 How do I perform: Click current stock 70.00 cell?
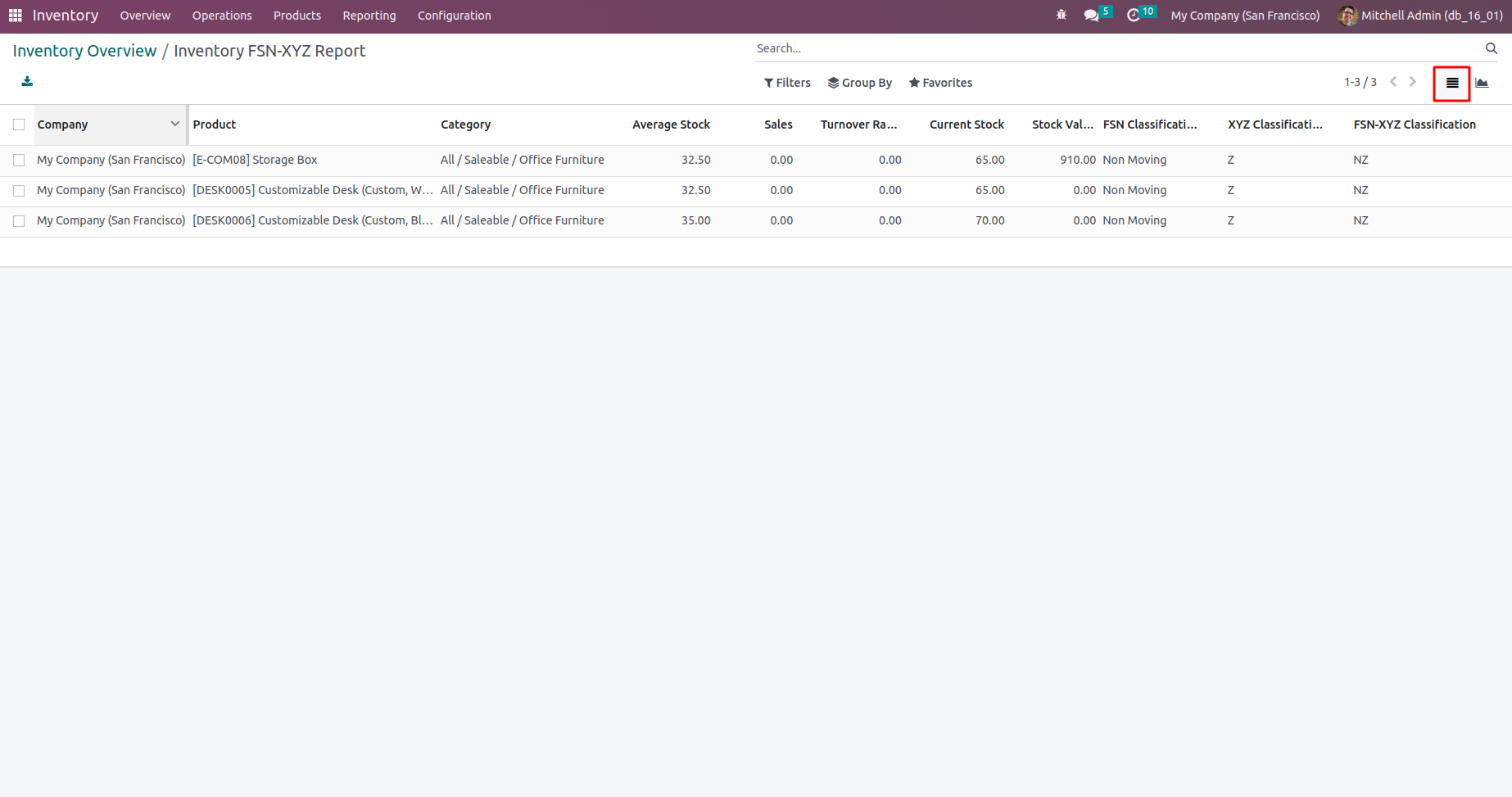pos(989,220)
